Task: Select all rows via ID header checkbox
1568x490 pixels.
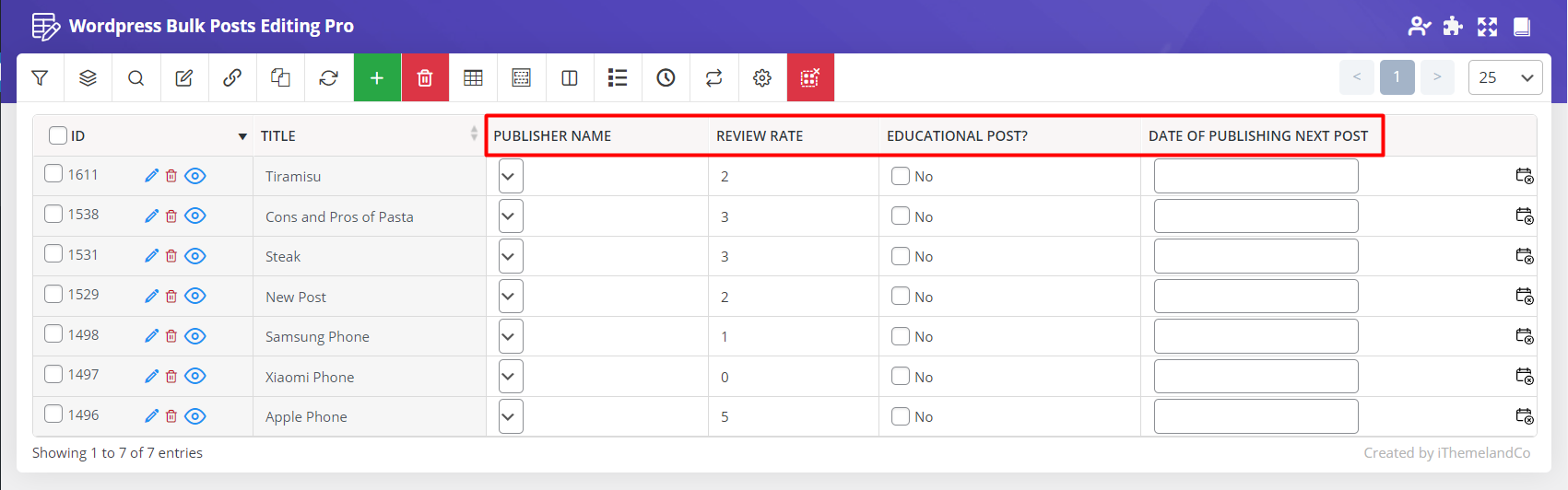Action: click(58, 135)
